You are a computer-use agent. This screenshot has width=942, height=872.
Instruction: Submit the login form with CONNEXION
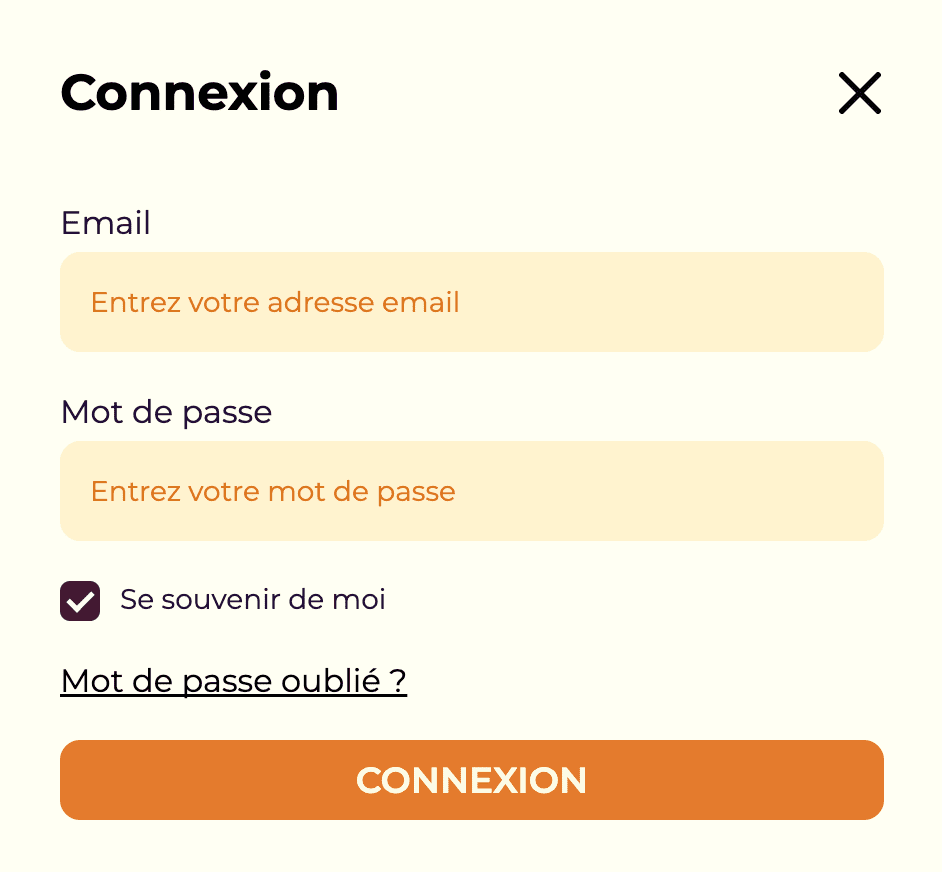coord(471,780)
